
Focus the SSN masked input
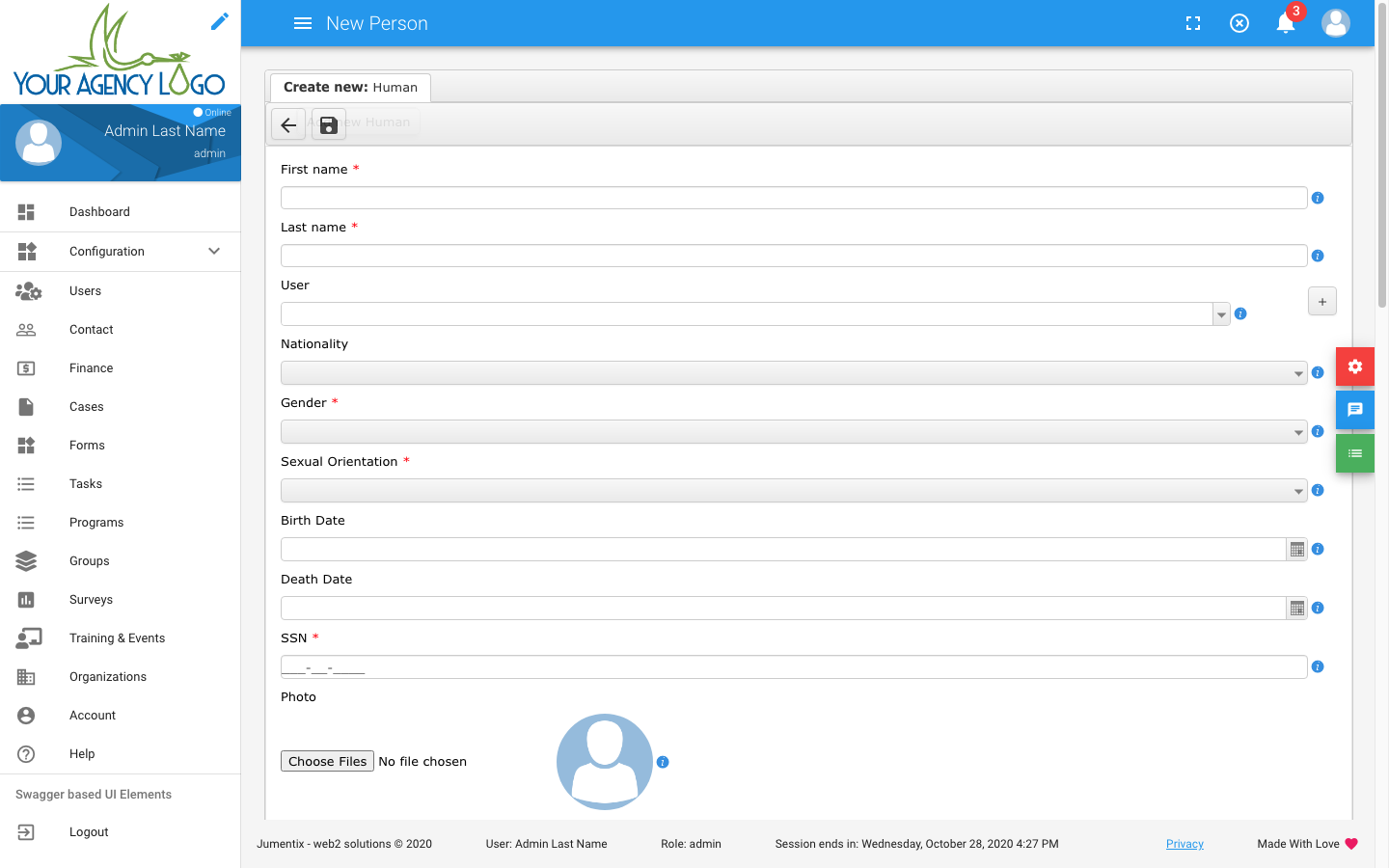tap(794, 666)
